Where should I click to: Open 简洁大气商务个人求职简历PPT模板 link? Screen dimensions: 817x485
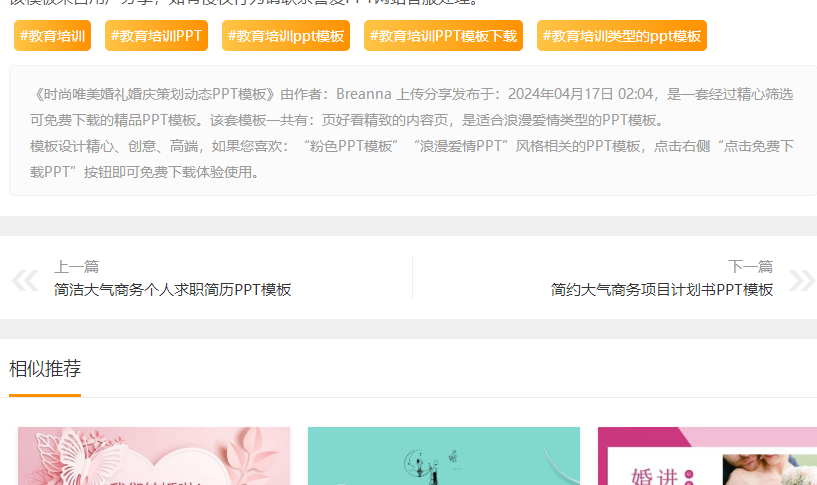point(172,290)
